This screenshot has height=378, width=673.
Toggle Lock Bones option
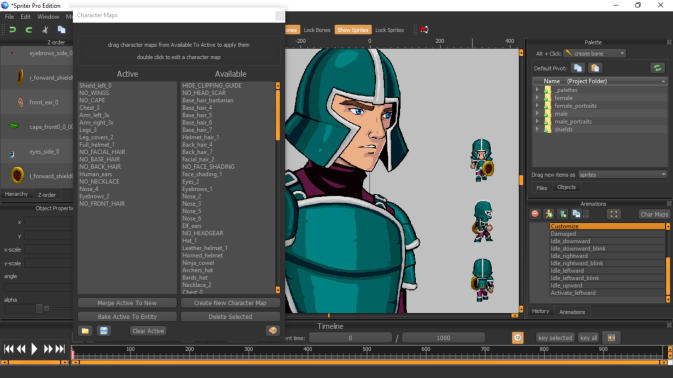317,30
